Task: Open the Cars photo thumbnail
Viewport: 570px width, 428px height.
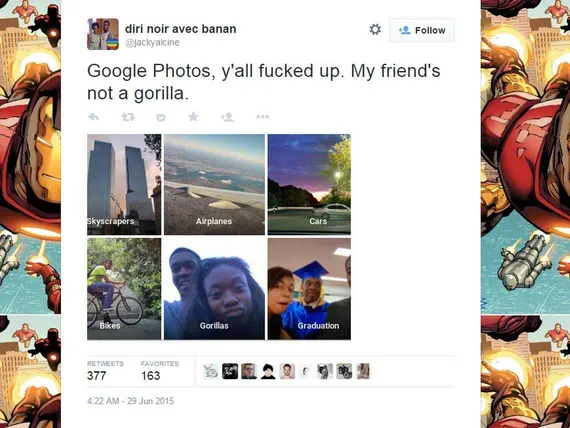Action: pos(309,184)
